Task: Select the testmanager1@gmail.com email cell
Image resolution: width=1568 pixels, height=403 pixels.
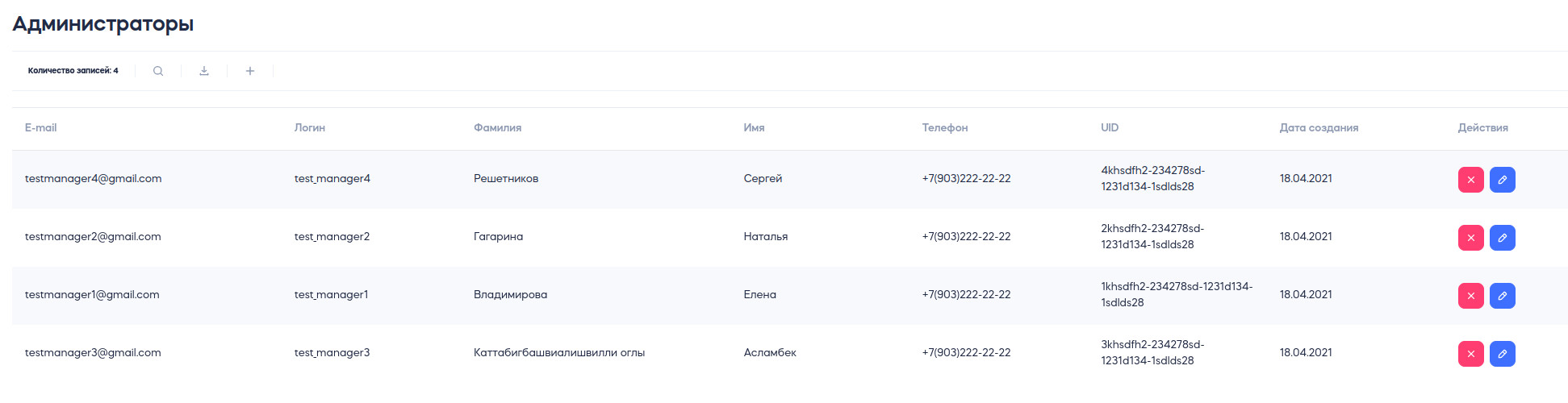Action: [92, 295]
